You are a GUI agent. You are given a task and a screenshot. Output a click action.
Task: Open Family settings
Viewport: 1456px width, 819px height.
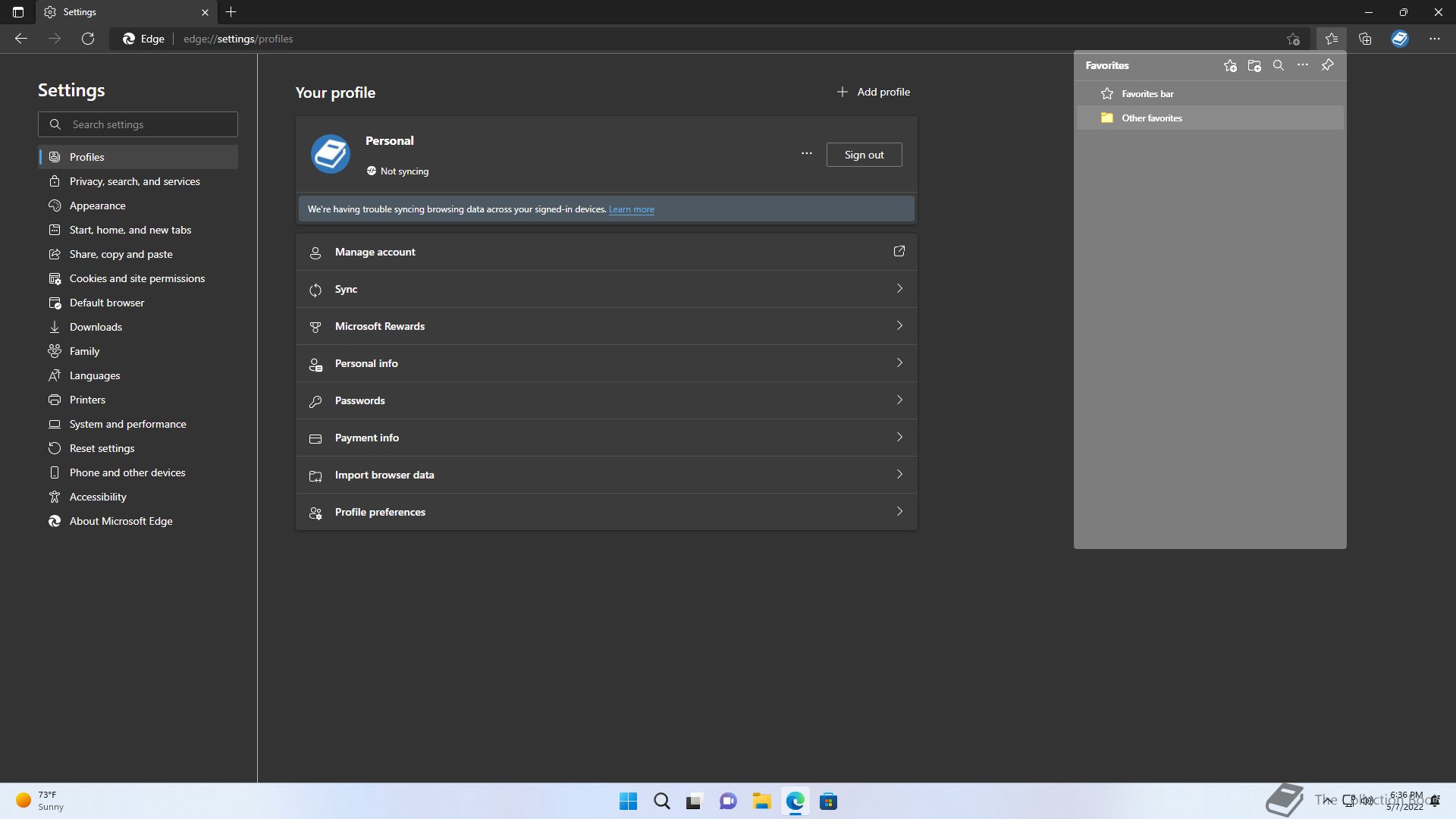pos(138,351)
